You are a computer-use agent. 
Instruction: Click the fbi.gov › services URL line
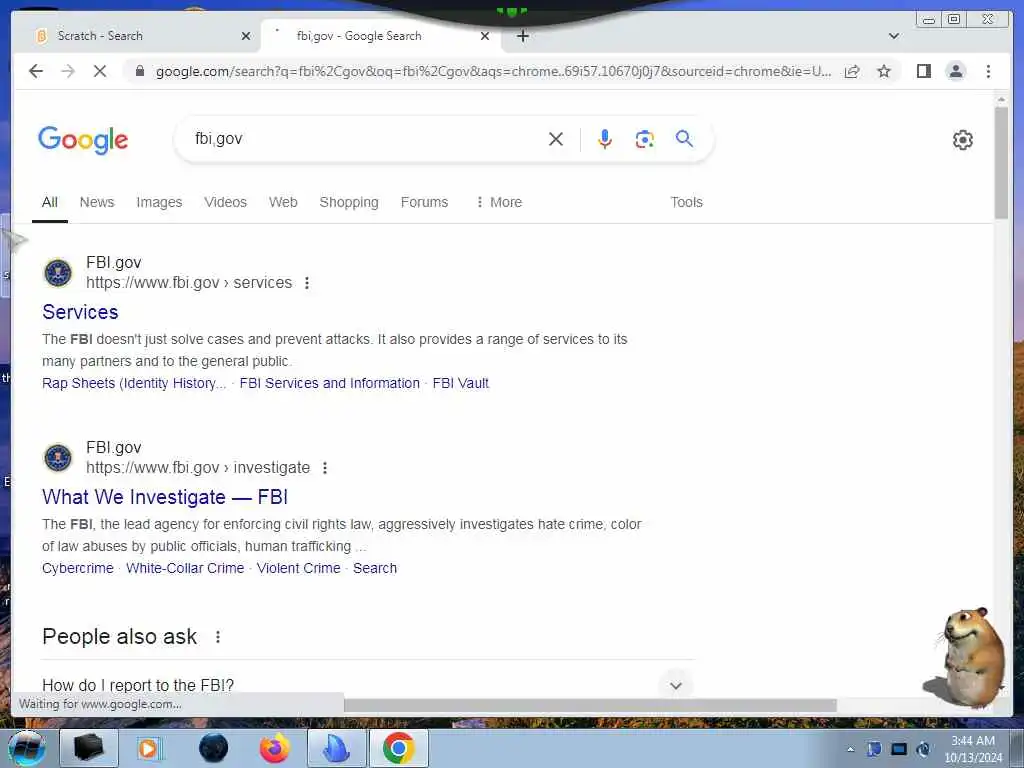pyautogui.click(x=189, y=283)
